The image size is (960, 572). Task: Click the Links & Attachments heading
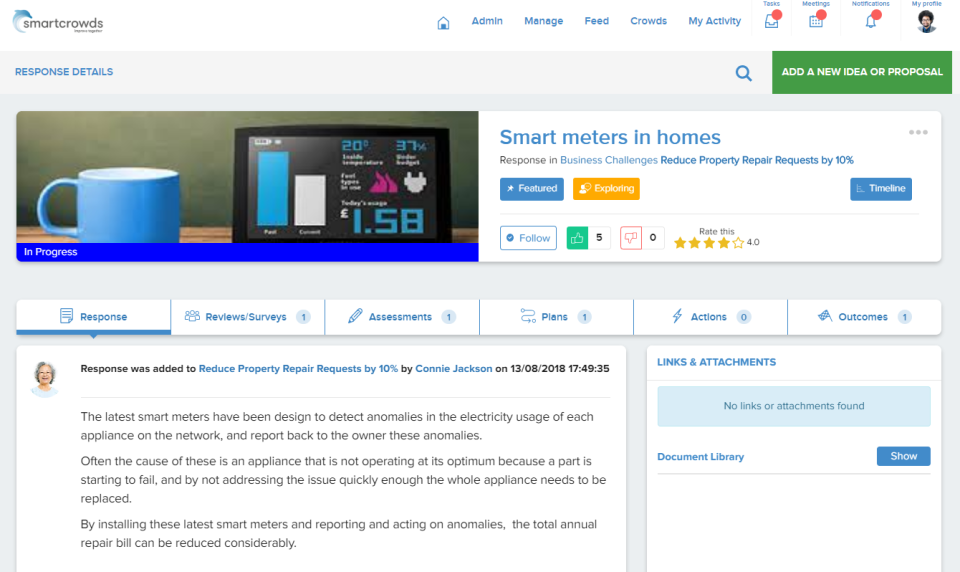[x=716, y=362]
